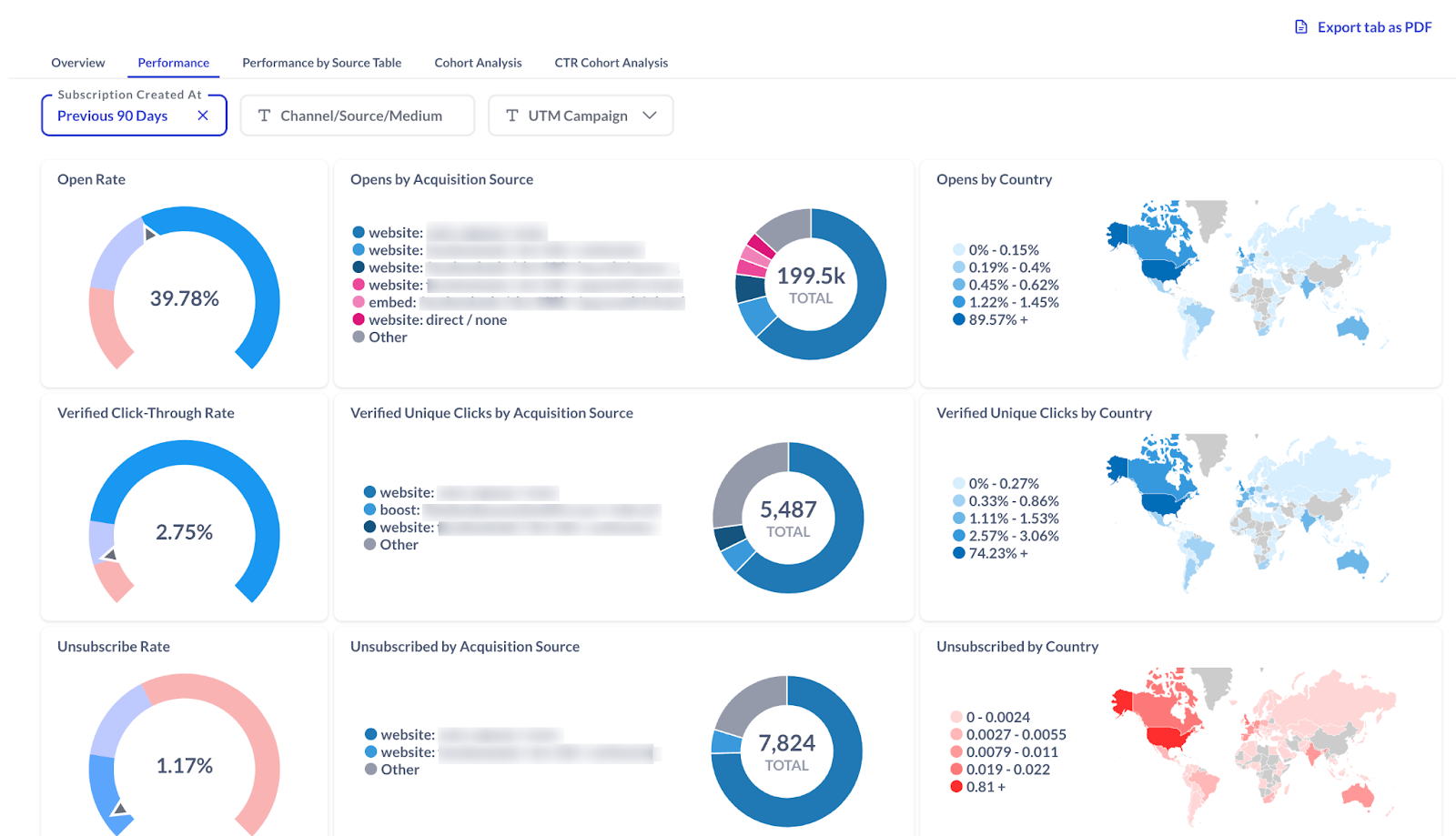This screenshot has height=836, width=1456.
Task: Click the Open Rate gauge pointer marker
Action: (150, 234)
